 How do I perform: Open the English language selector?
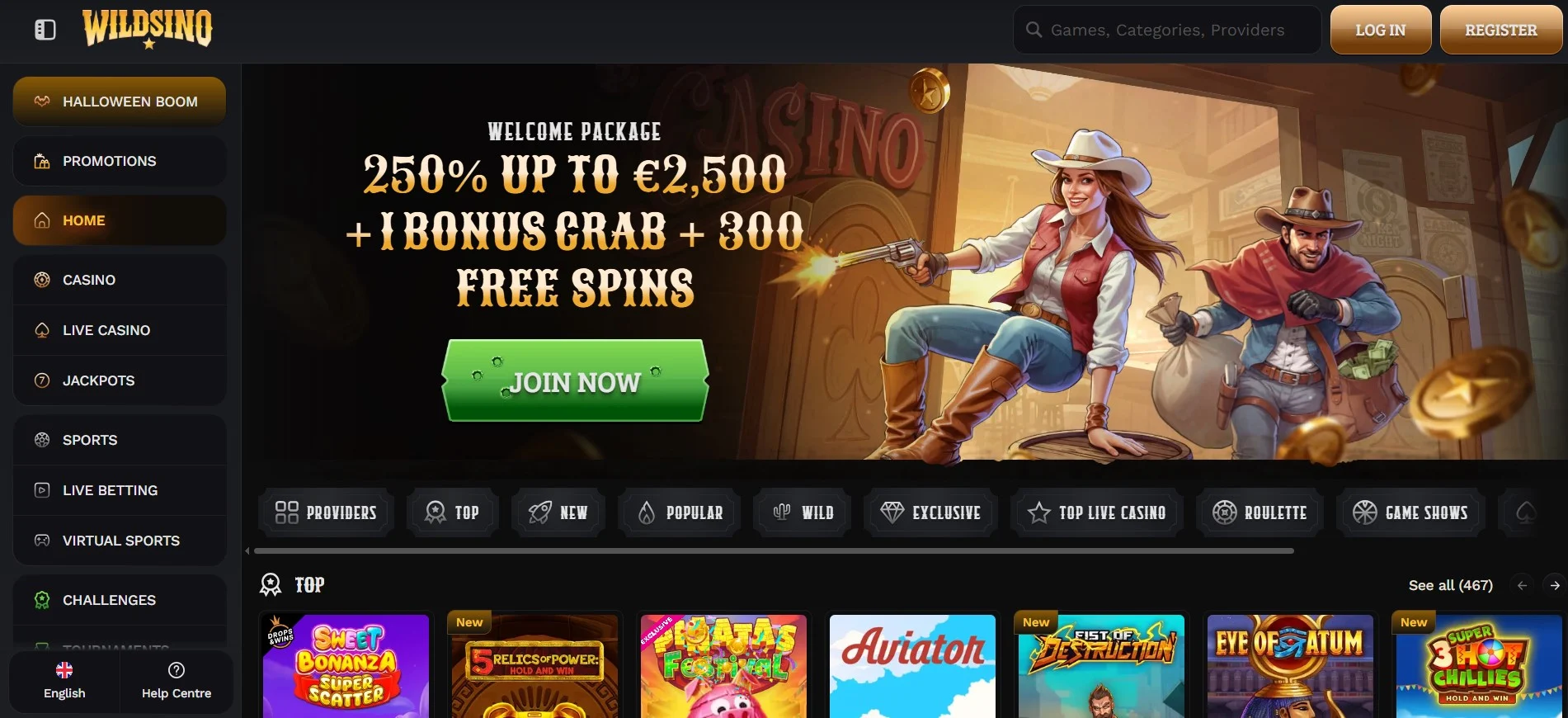[x=64, y=681]
